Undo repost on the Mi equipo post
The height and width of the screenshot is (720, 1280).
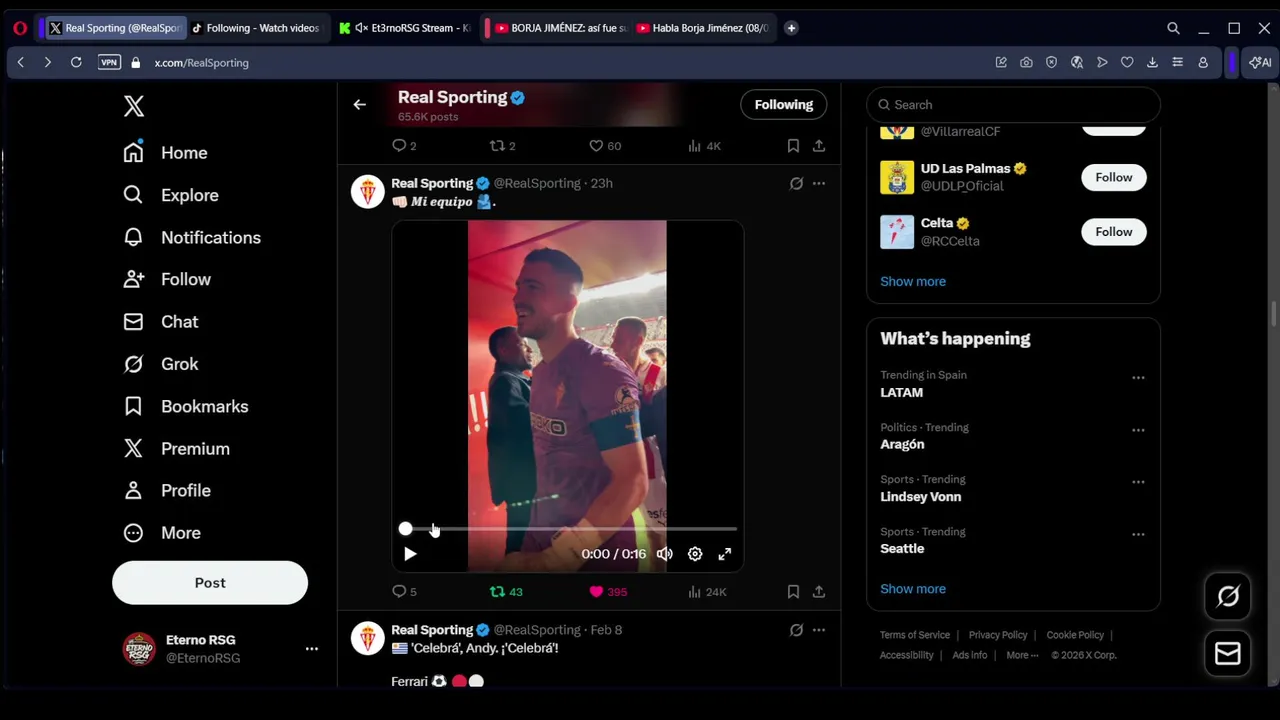pos(506,592)
